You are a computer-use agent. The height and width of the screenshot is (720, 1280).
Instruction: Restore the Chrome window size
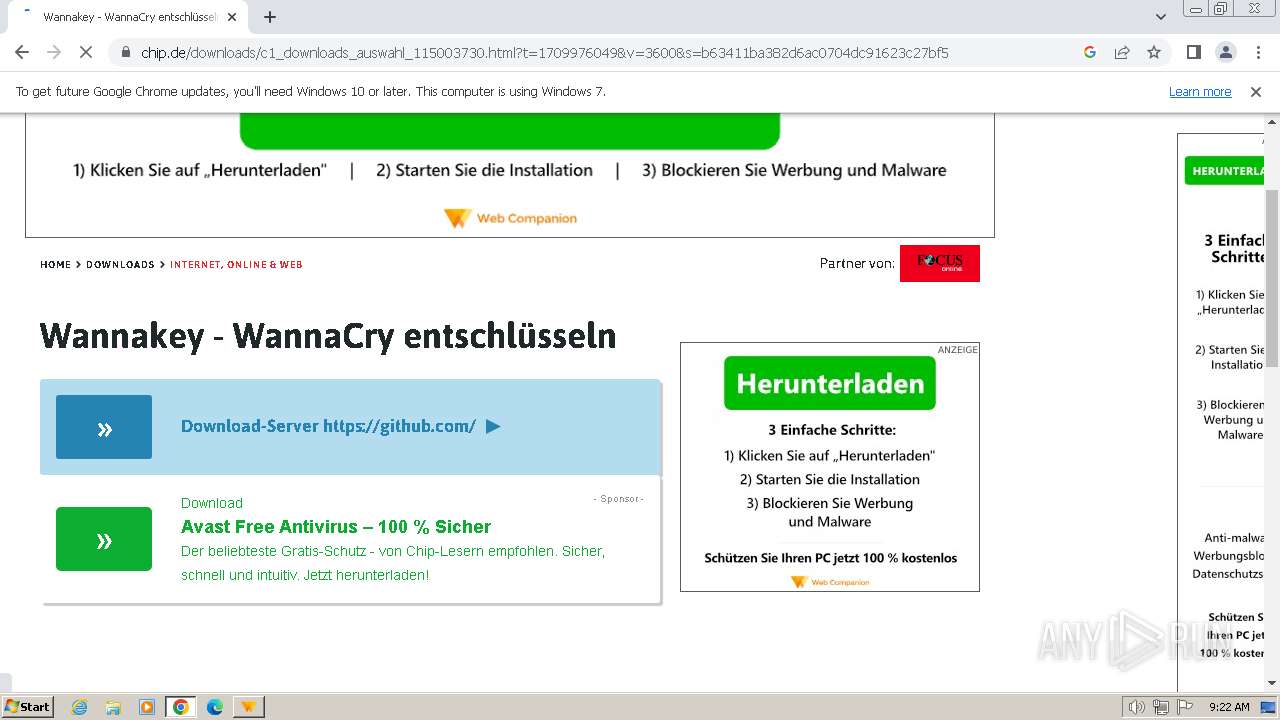coord(1221,9)
